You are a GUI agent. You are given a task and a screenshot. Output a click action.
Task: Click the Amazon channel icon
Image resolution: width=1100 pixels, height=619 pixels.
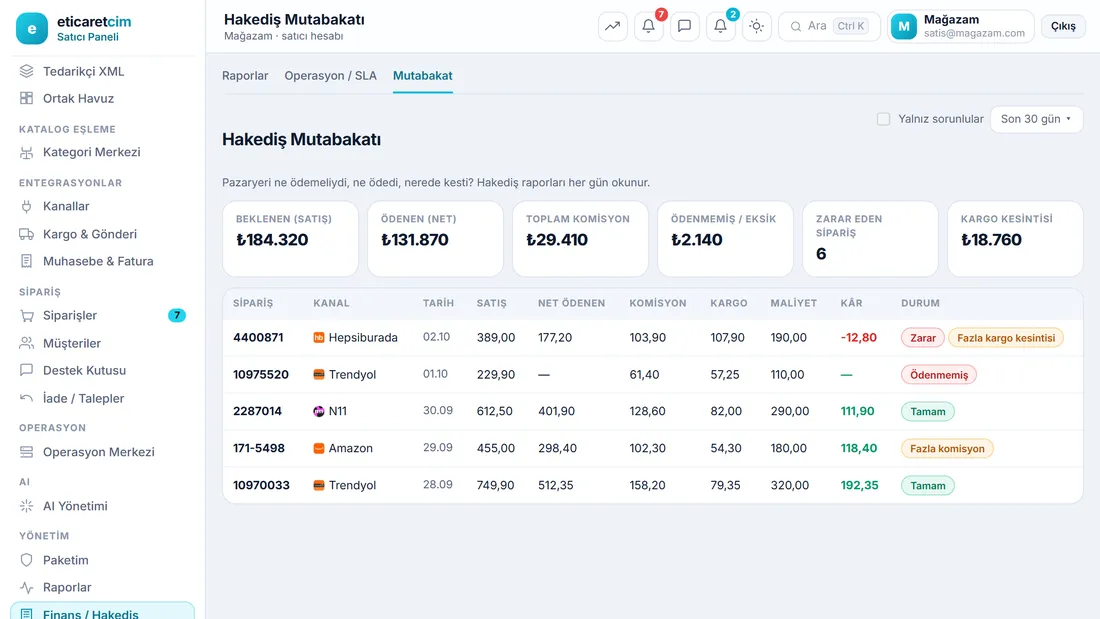coord(318,448)
